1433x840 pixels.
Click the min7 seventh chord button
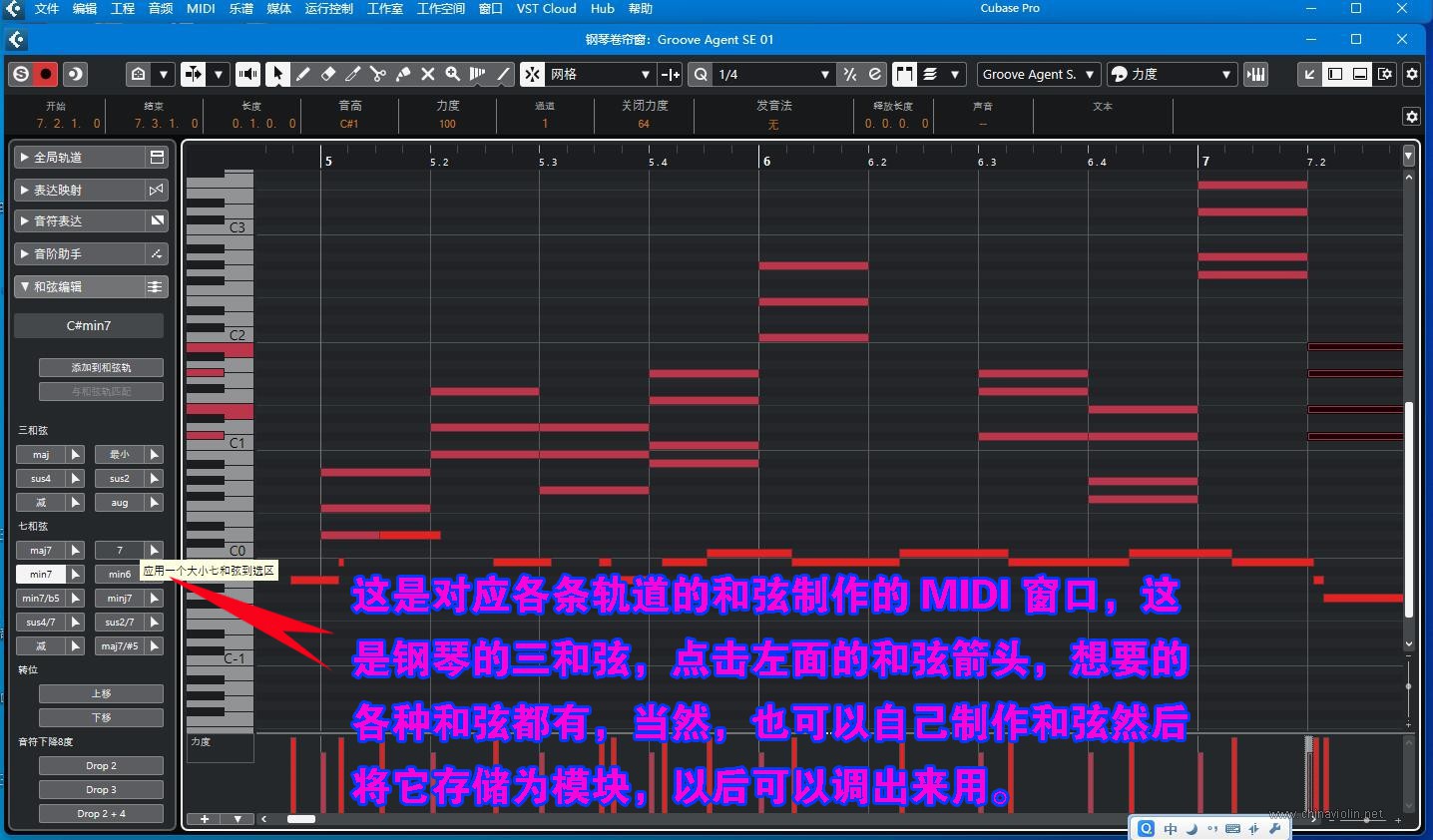coord(41,575)
